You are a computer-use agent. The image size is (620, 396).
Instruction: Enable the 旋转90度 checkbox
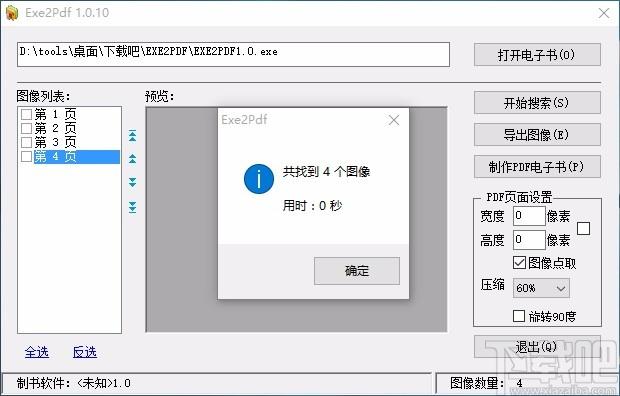pyautogui.click(x=519, y=316)
